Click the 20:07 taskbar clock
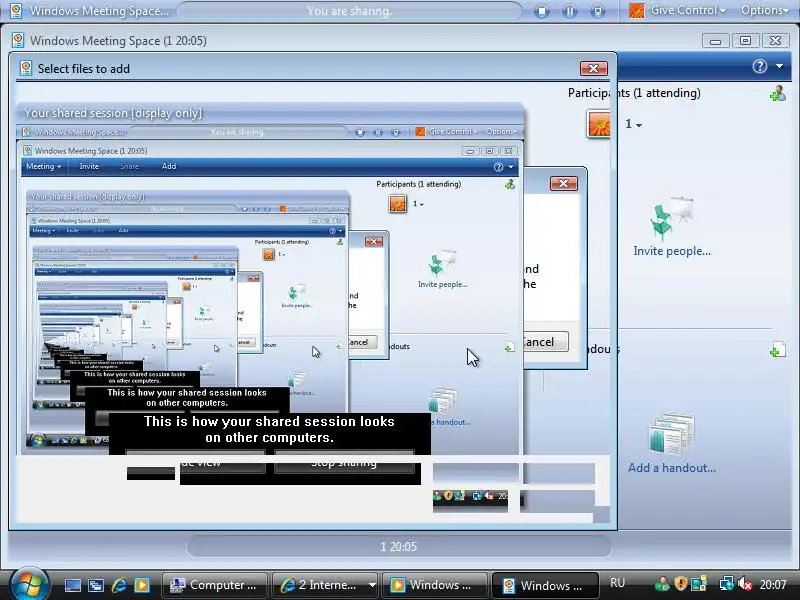The height and width of the screenshot is (600, 800). [x=773, y=584]
